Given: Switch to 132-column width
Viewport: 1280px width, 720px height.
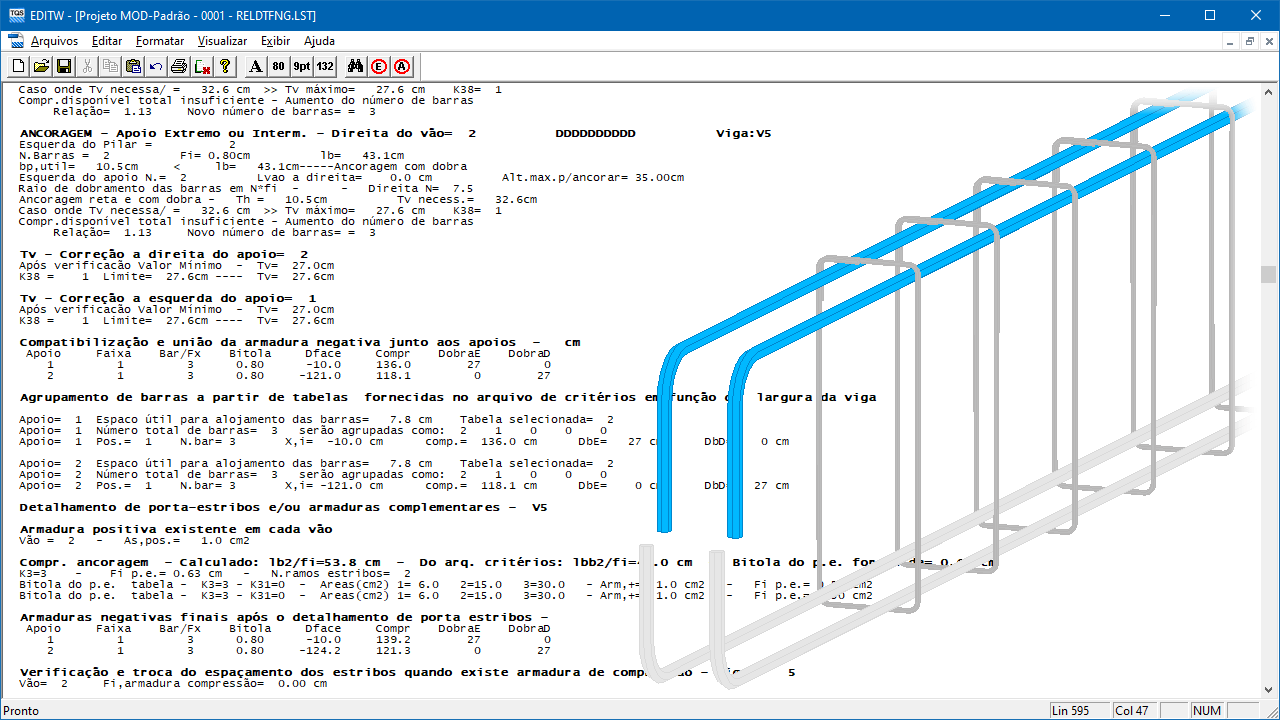Looking at the screenshot, I should [x=325, y=67].
